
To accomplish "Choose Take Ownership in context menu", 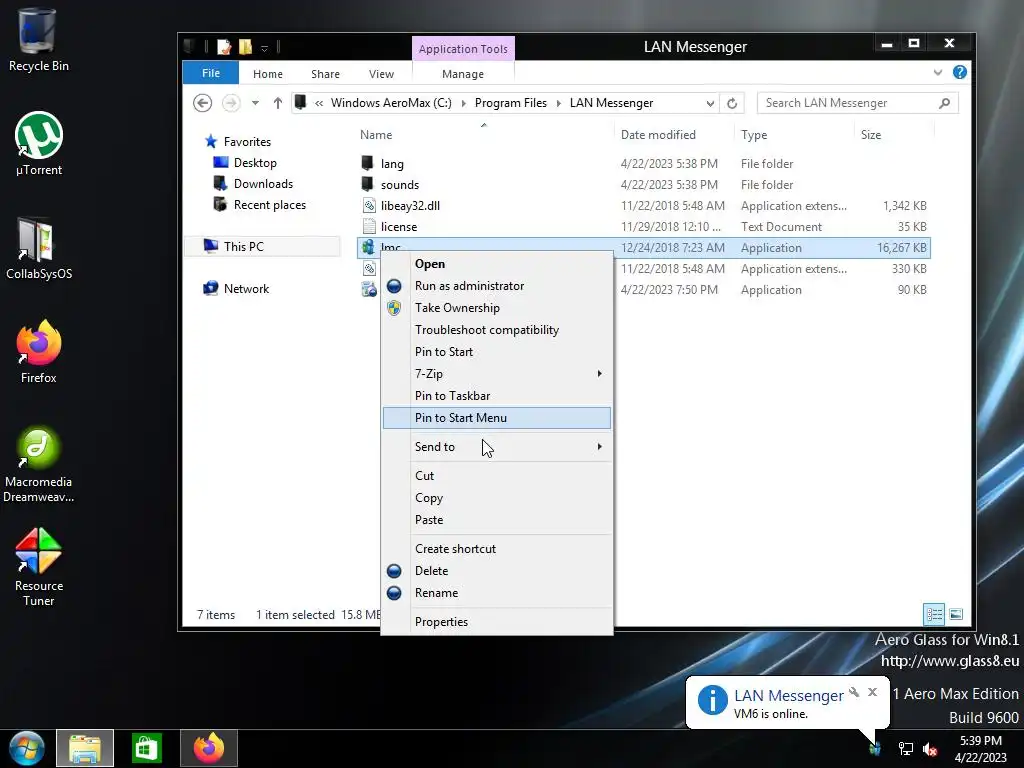I will click(497, 308).
